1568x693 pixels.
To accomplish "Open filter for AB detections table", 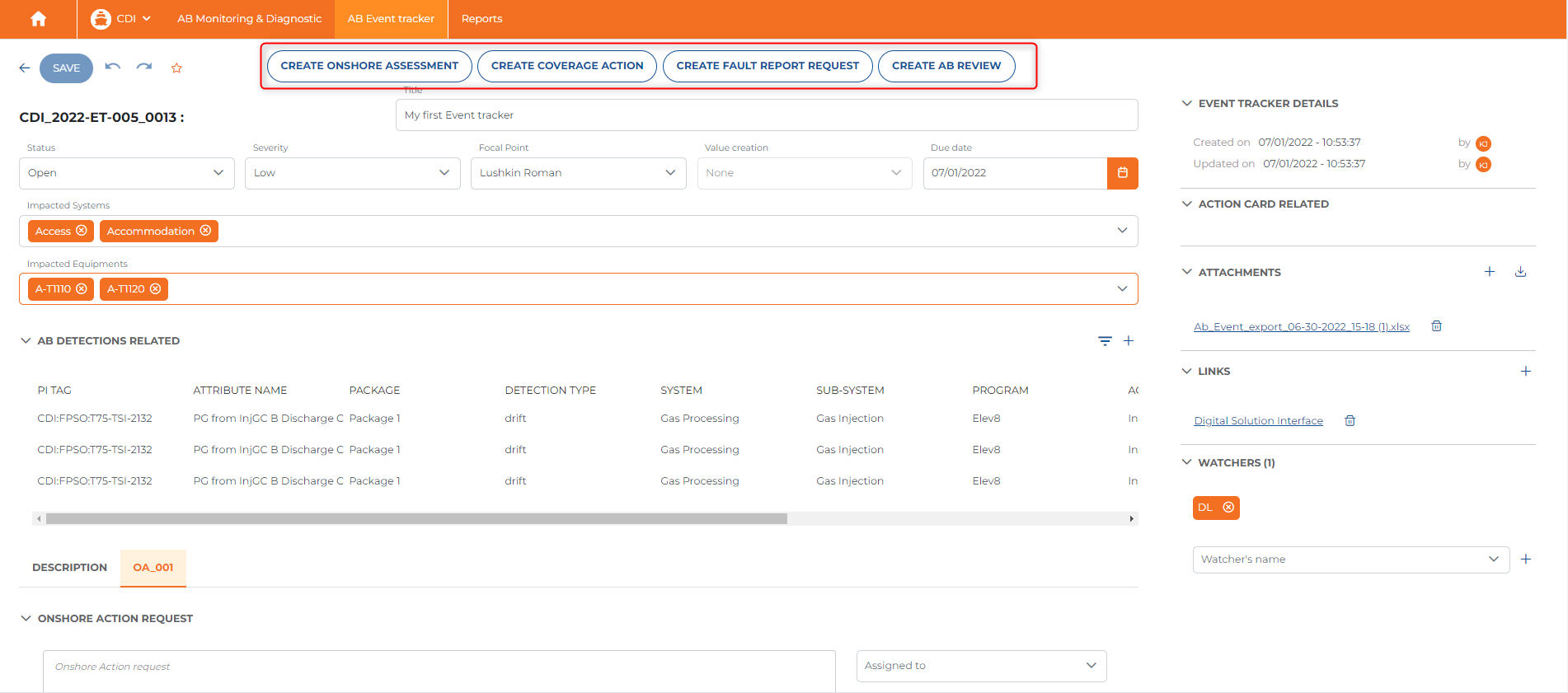I will pyautogui.click(x=1105, y=341).
